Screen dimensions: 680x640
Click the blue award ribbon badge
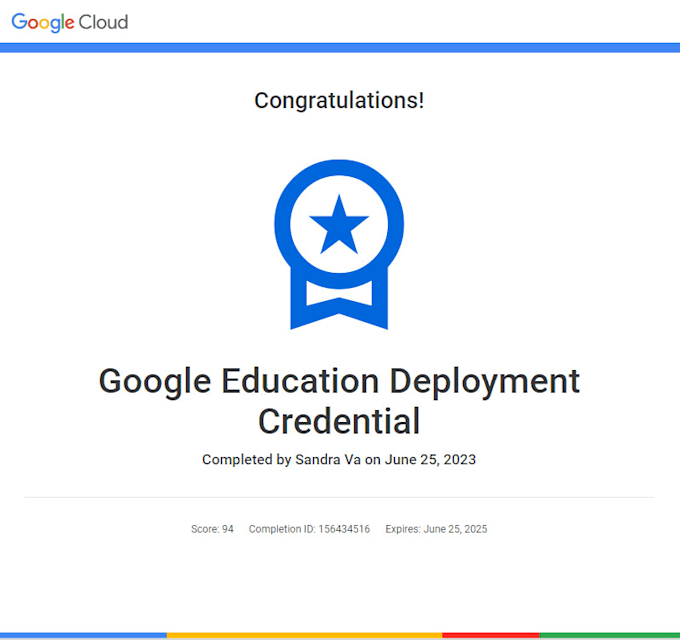[x=339, y=245]
